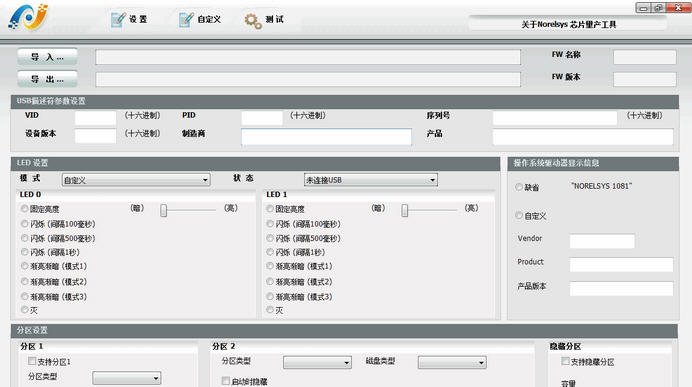This screenshot has width=692, height=387.
Task: Open the 设置 tab
Action: [129, 19]
